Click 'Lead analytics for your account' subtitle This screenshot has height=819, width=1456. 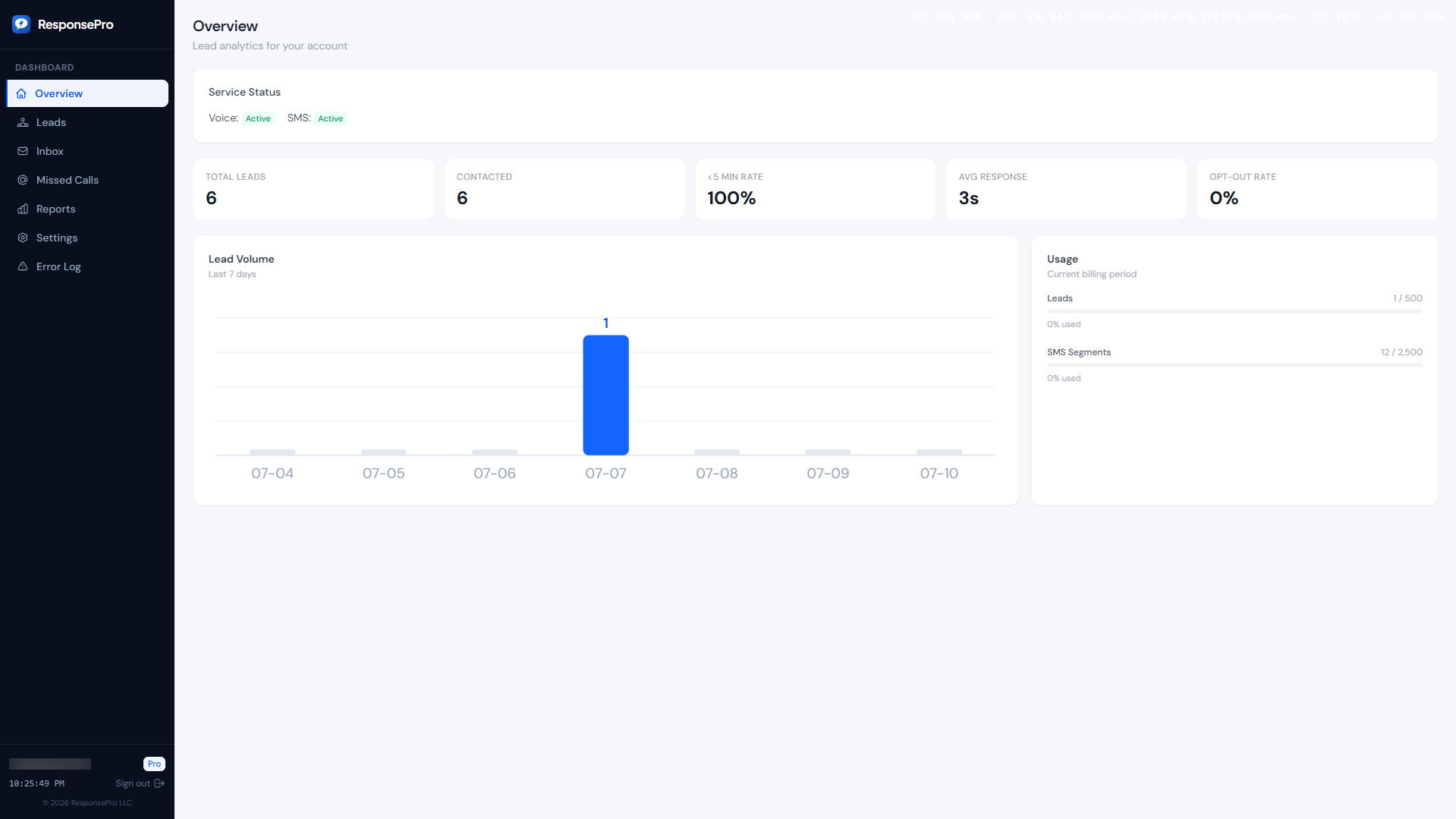[270, 46]
